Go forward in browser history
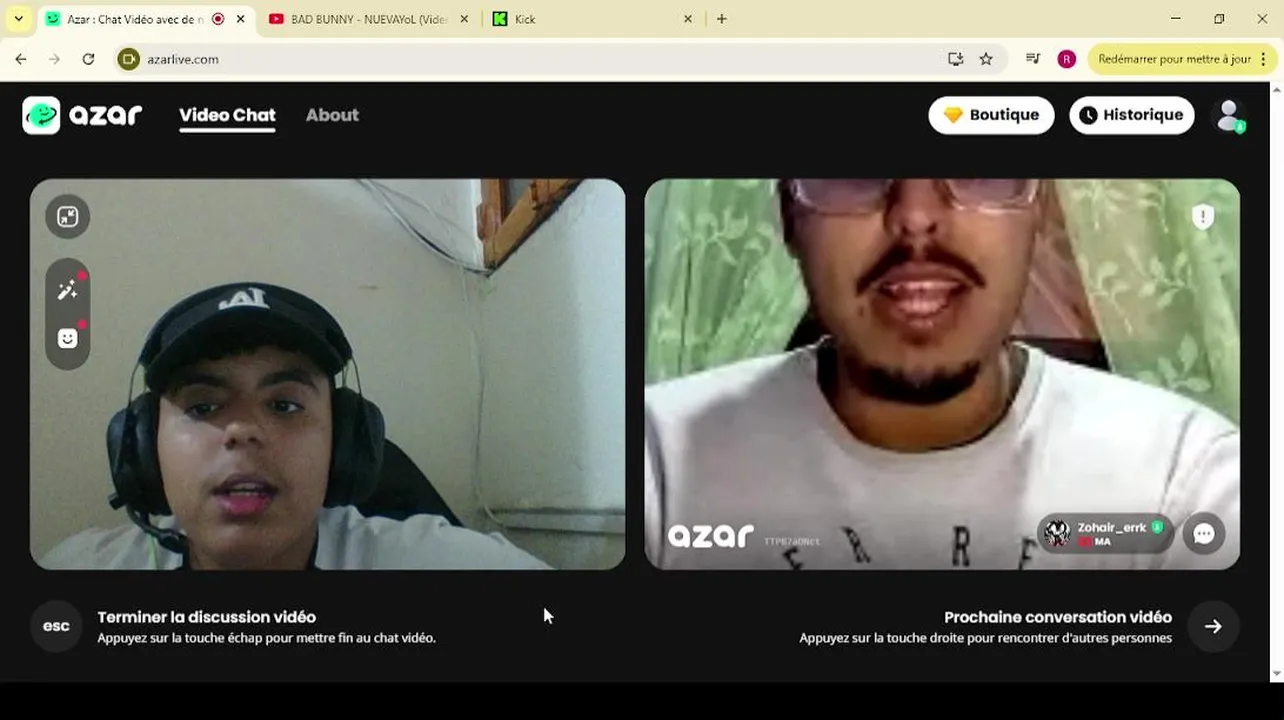The height and width of the screenshot is (720, 1284). pyautogui.click(x=54, y=59)
